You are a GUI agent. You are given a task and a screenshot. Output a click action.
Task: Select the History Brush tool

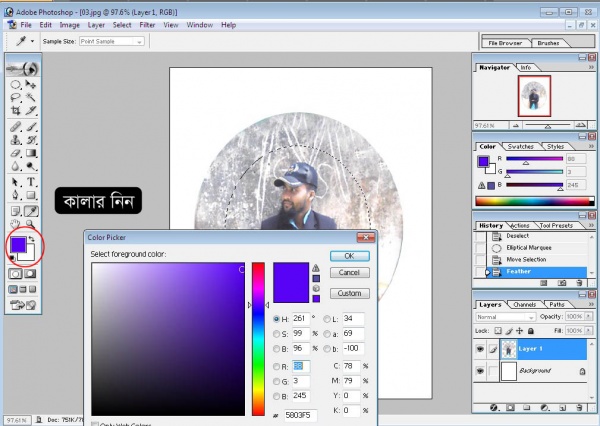pyautogui.click(x=31, y=140)
